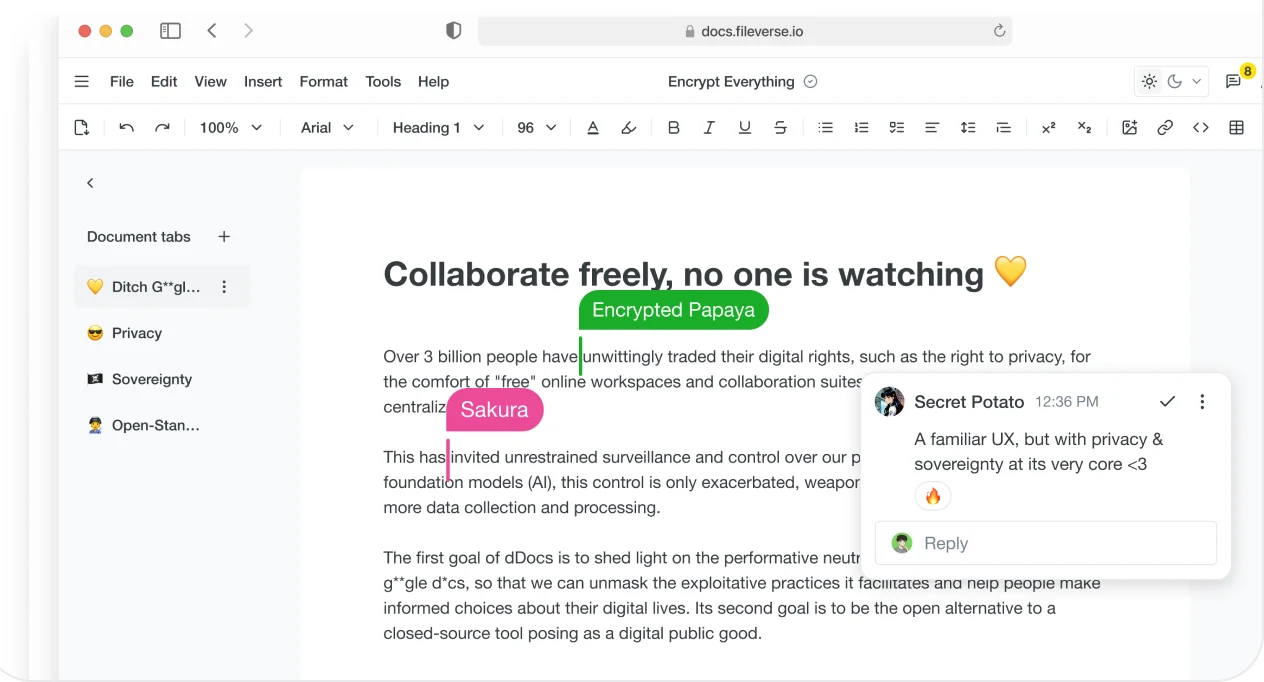The height and width of the screenshot is (682, 1264).
Task: Open the highlight color tool
Action: [x=629, y=128]
